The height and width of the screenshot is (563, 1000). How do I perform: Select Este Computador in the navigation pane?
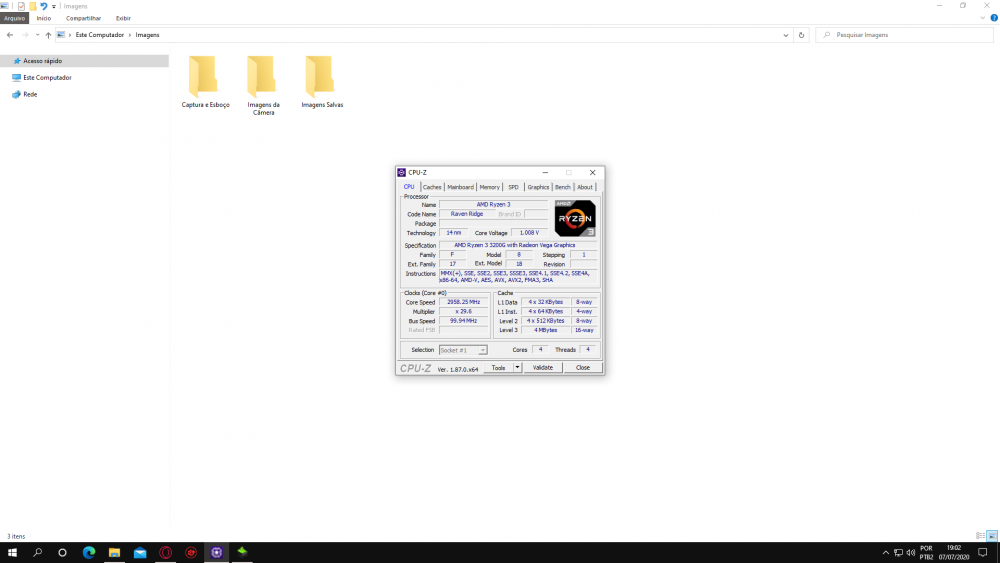pyautogui.click(x=46, y=77)
